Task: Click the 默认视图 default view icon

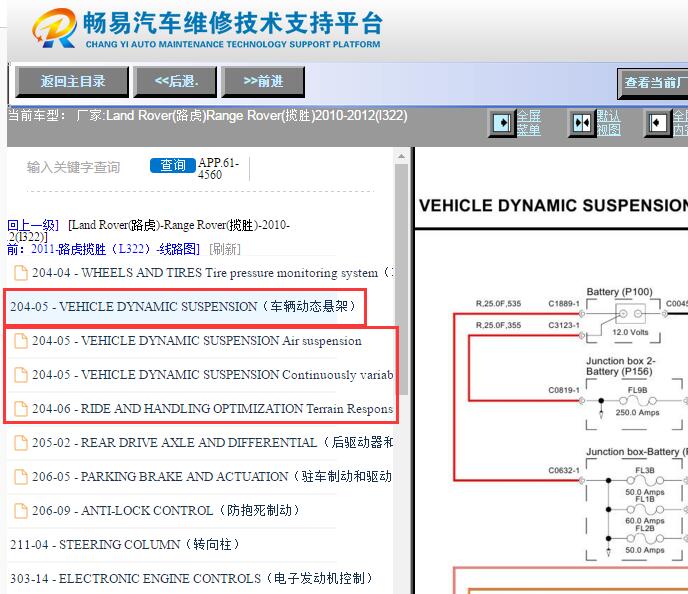Action: click(582, 123)
